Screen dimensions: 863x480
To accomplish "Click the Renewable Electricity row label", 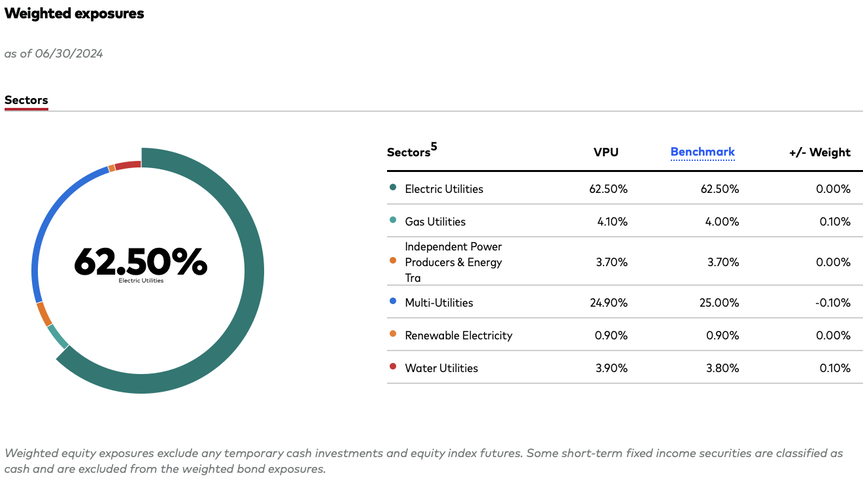I will 458,335.
